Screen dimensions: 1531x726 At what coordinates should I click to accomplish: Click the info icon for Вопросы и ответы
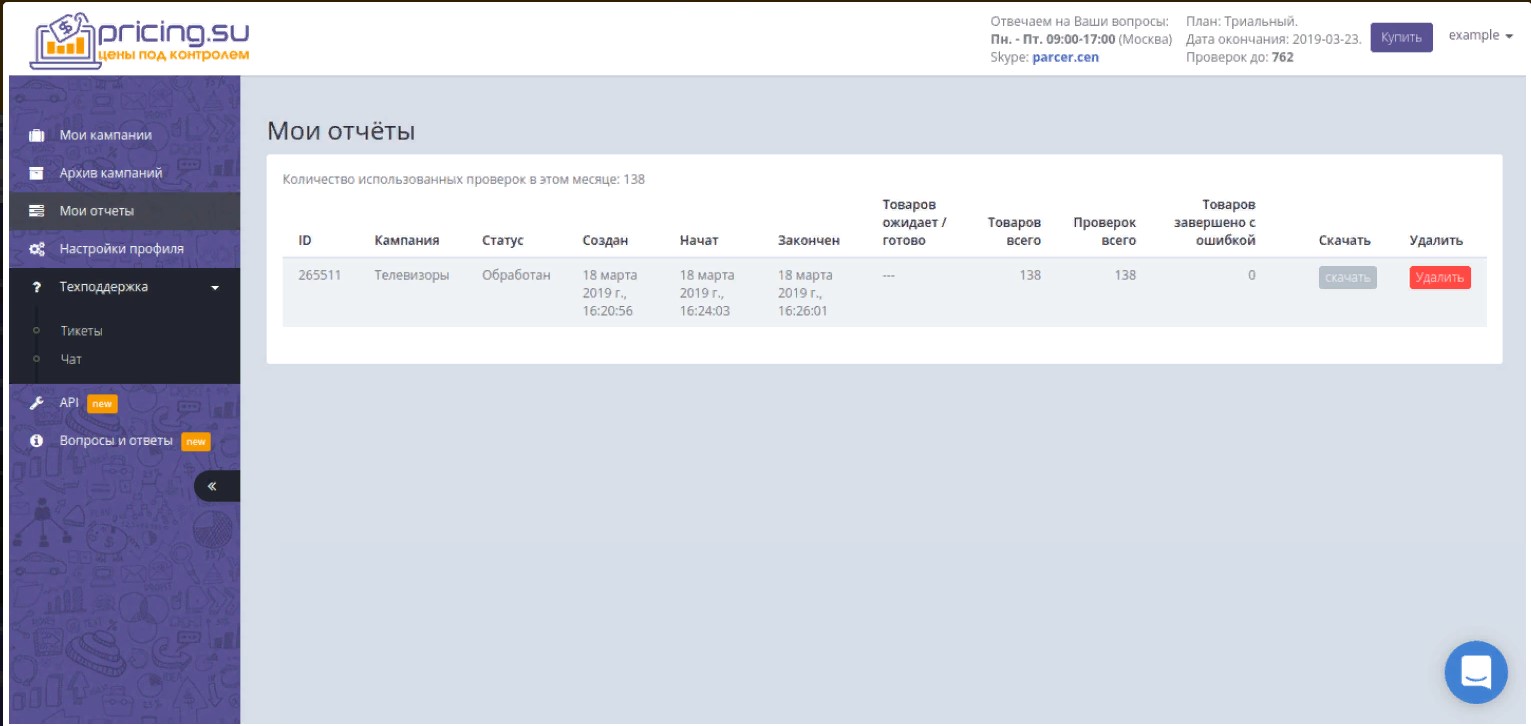tap(37, 441)
